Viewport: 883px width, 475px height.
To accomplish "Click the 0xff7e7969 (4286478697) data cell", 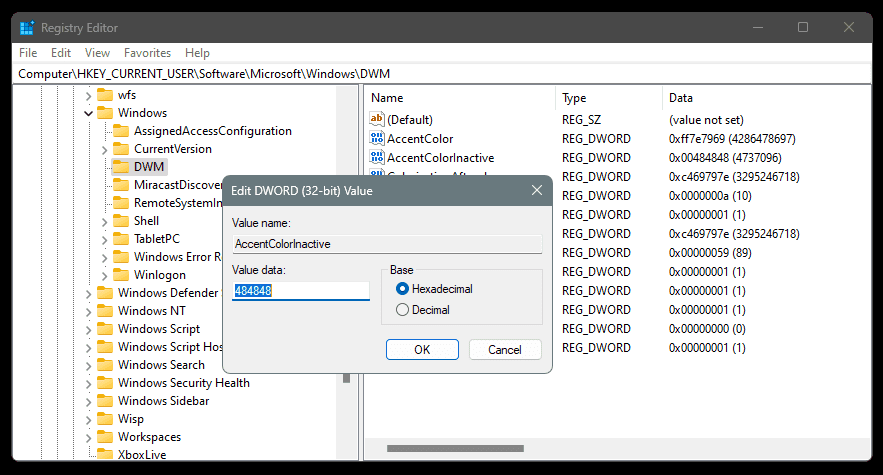I will pos(732,139).
